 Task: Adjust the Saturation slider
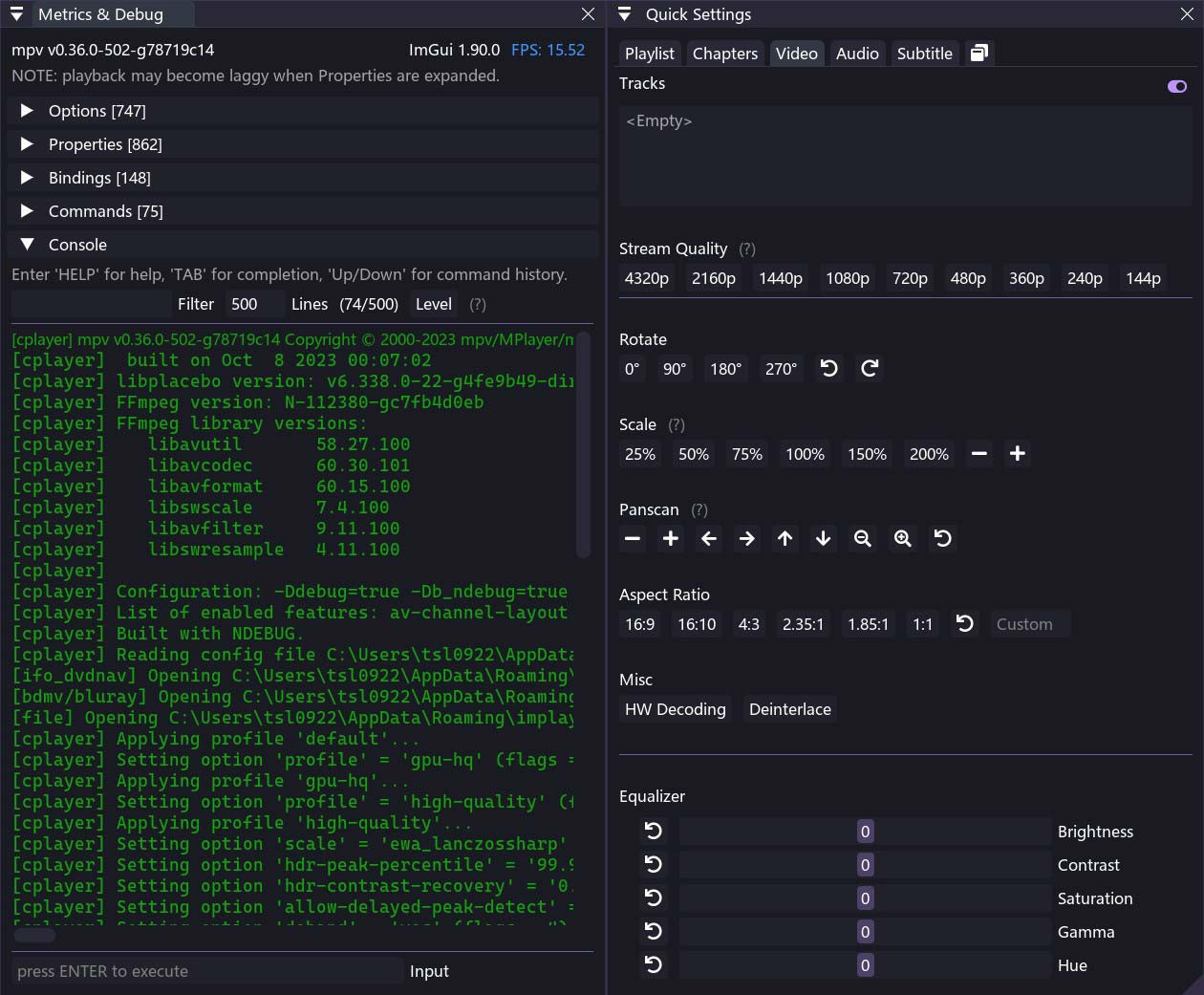(864, 898)
